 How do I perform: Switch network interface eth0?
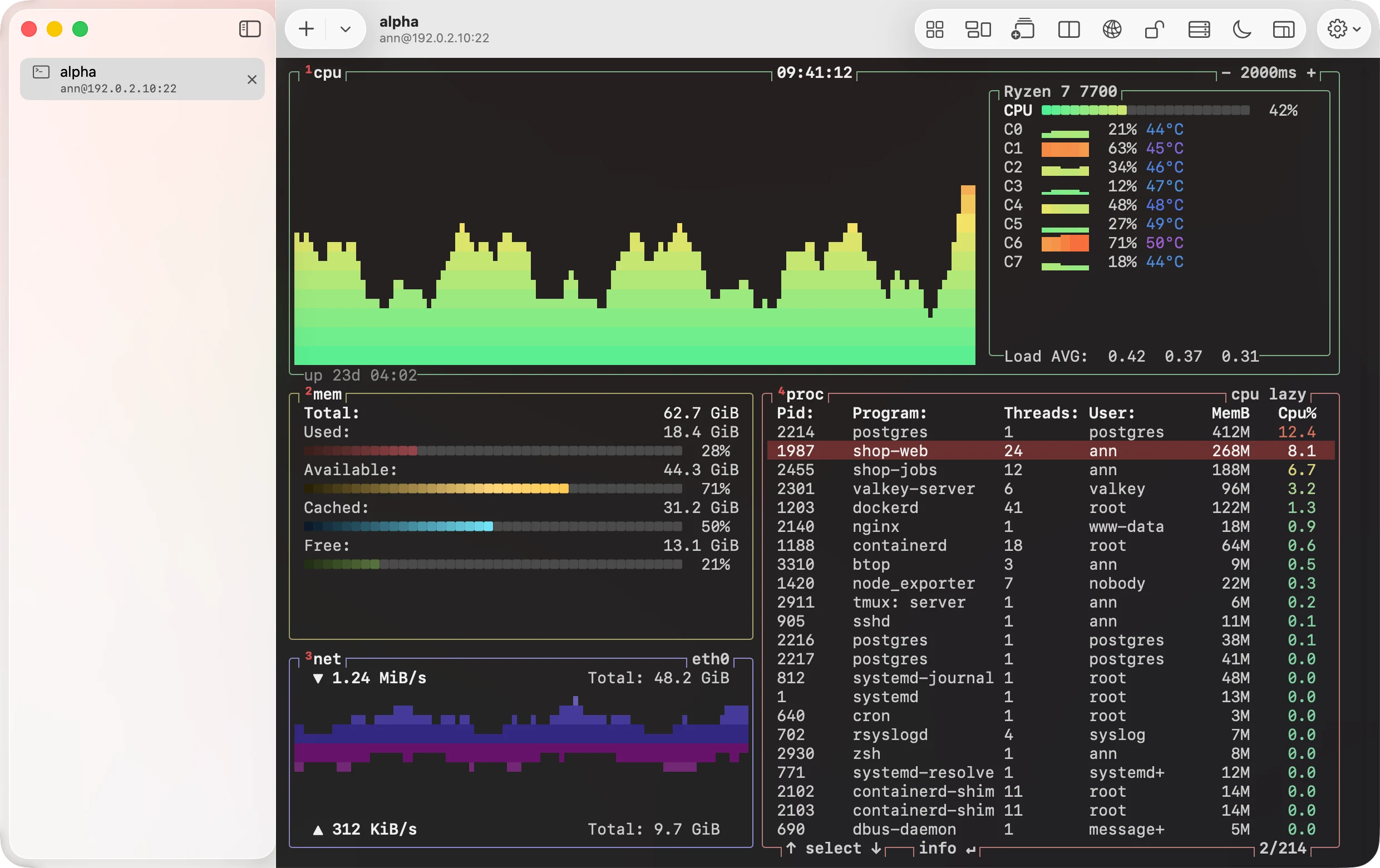tap(710, 659)
